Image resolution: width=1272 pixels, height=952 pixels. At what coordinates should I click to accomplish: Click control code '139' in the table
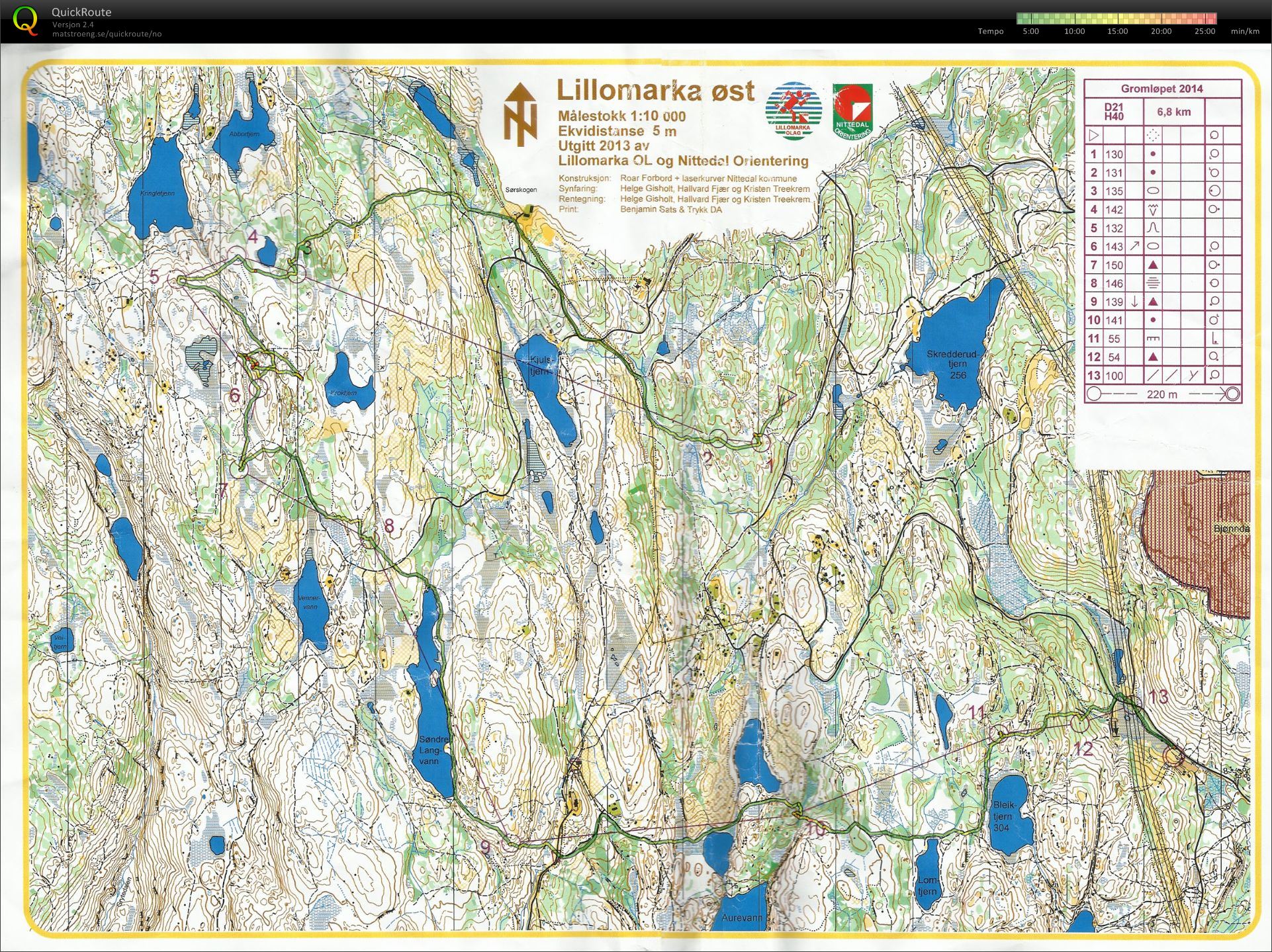tap(1114, 302)
